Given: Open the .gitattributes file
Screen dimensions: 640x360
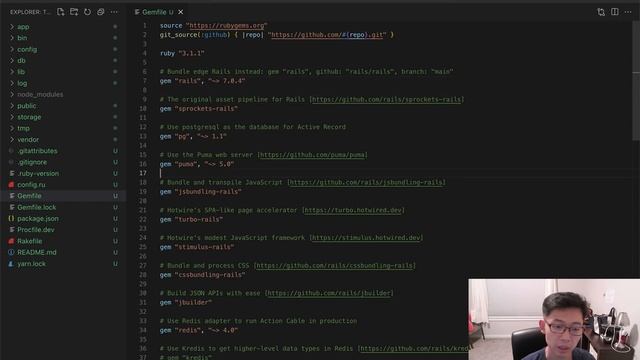Looking at the screenshot, I should pos(37,151).
